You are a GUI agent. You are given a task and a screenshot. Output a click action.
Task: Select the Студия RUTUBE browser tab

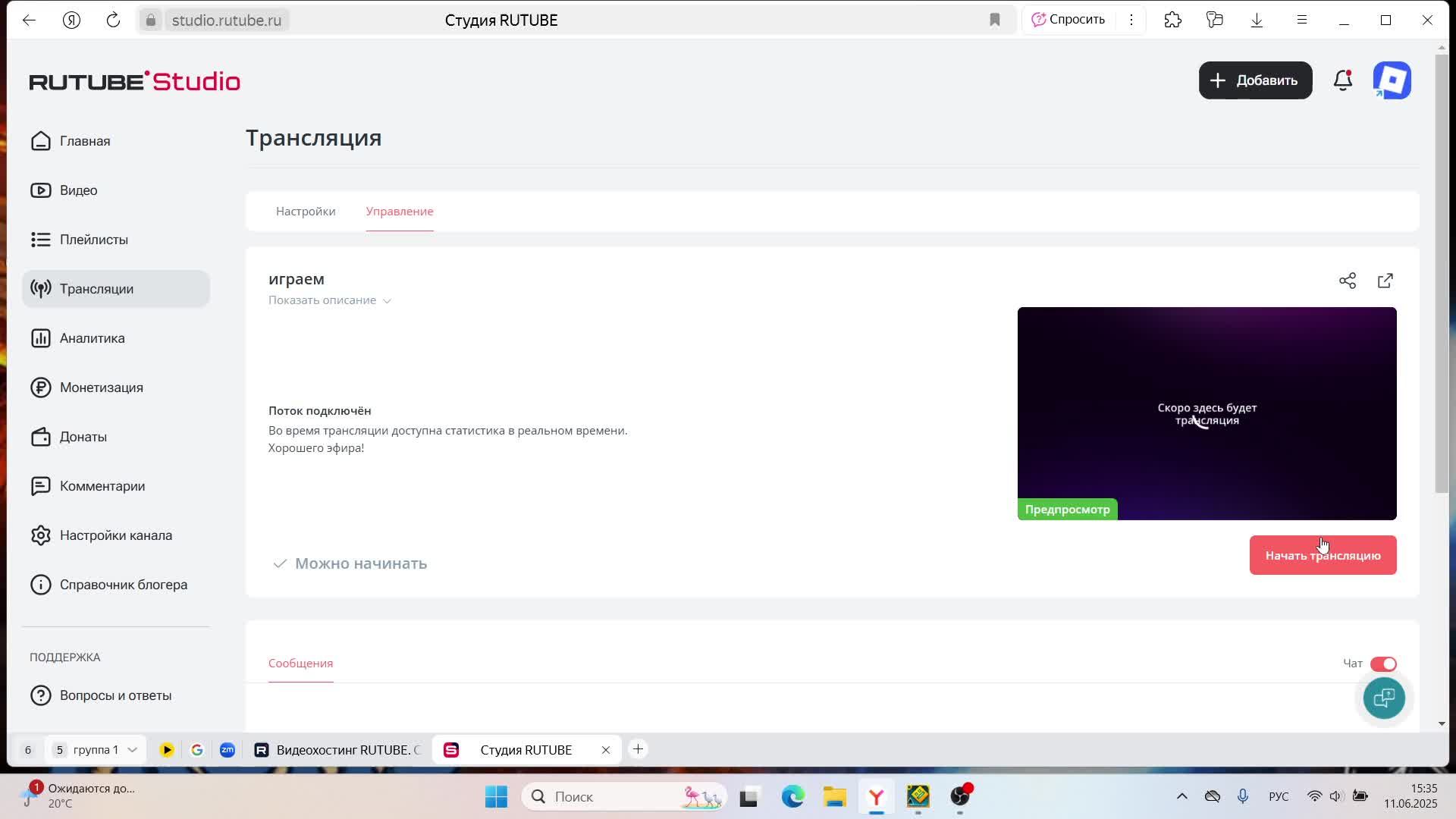point(526,750)
